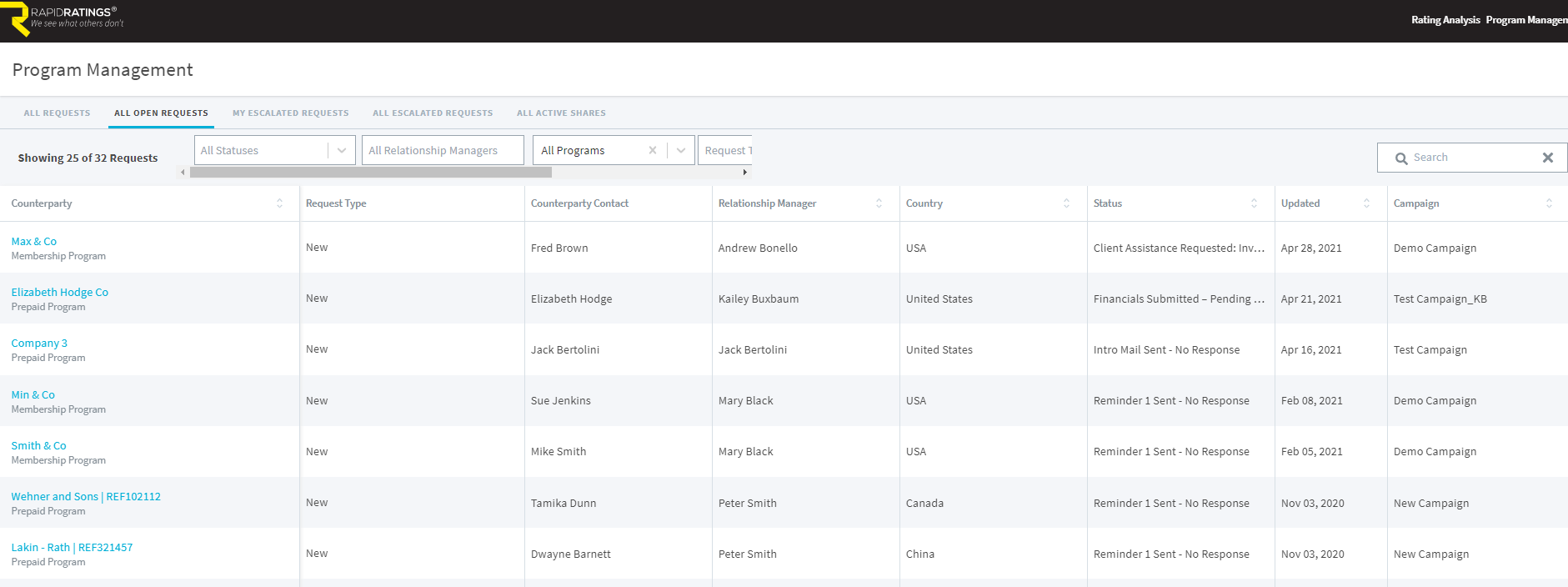Viewport: 1568px width, 587px height.
Task: Sort by Country column arrows
Action: pyautogui.click(x=1066, y=203)
